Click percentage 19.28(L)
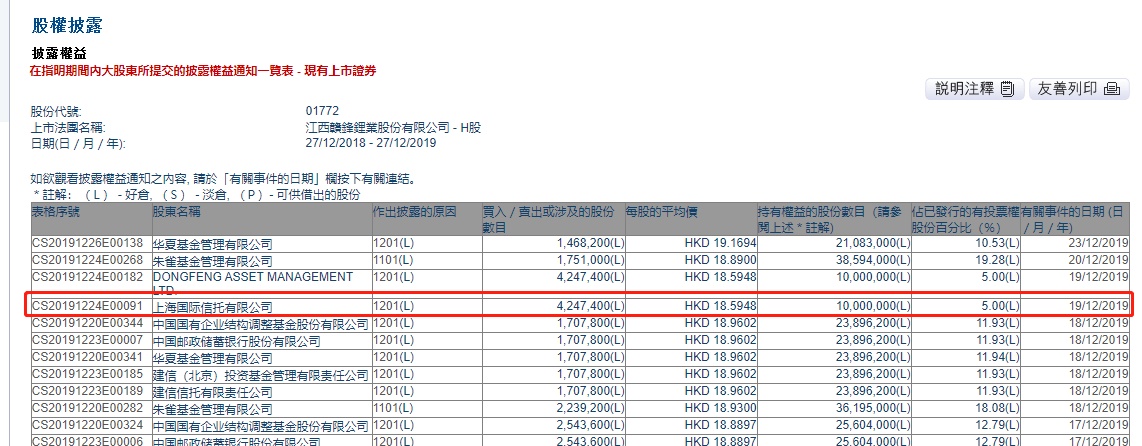 (998, 260)
